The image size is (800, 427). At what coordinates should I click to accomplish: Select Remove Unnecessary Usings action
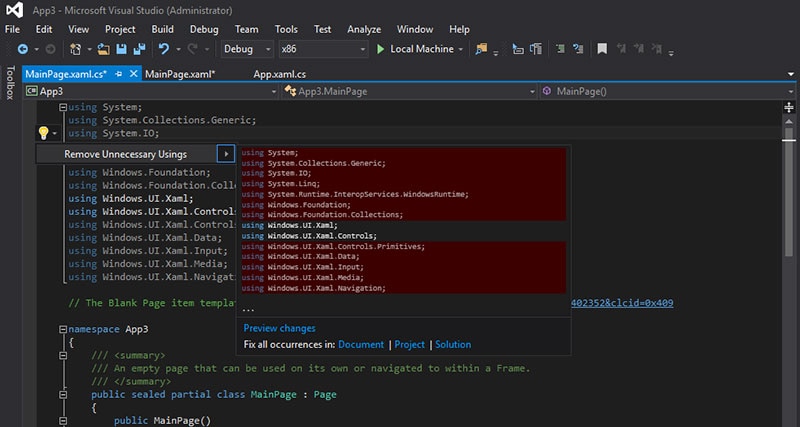125,154
